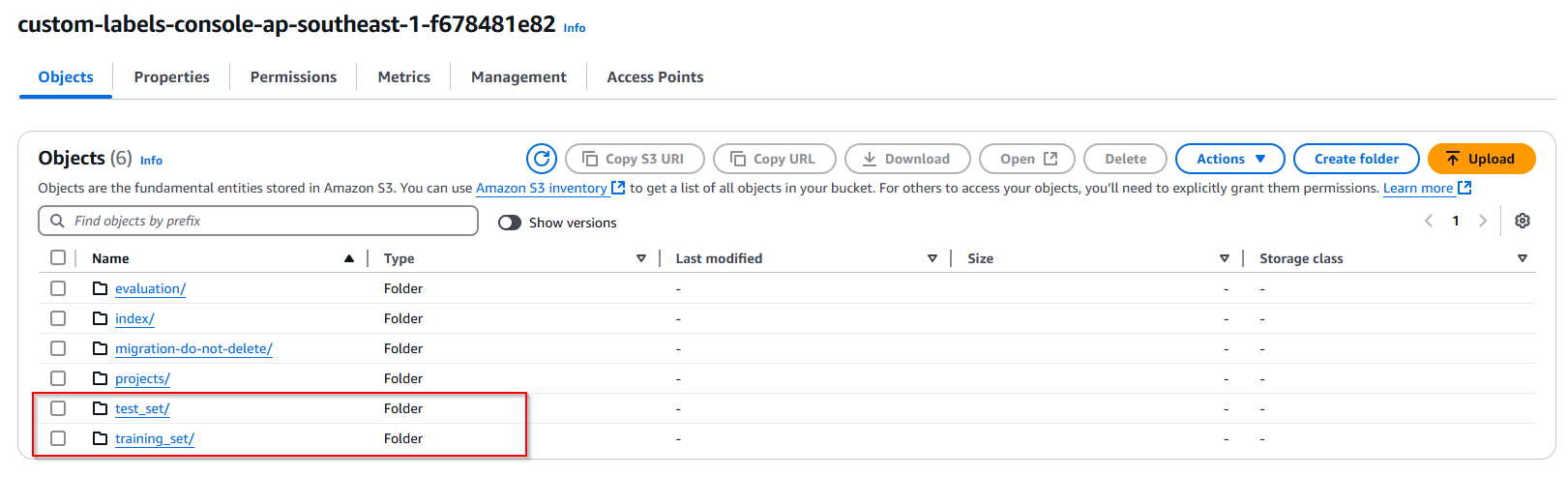Go to next page arrow
The width and height of the screenshot is (1568, 477).
1483,221
